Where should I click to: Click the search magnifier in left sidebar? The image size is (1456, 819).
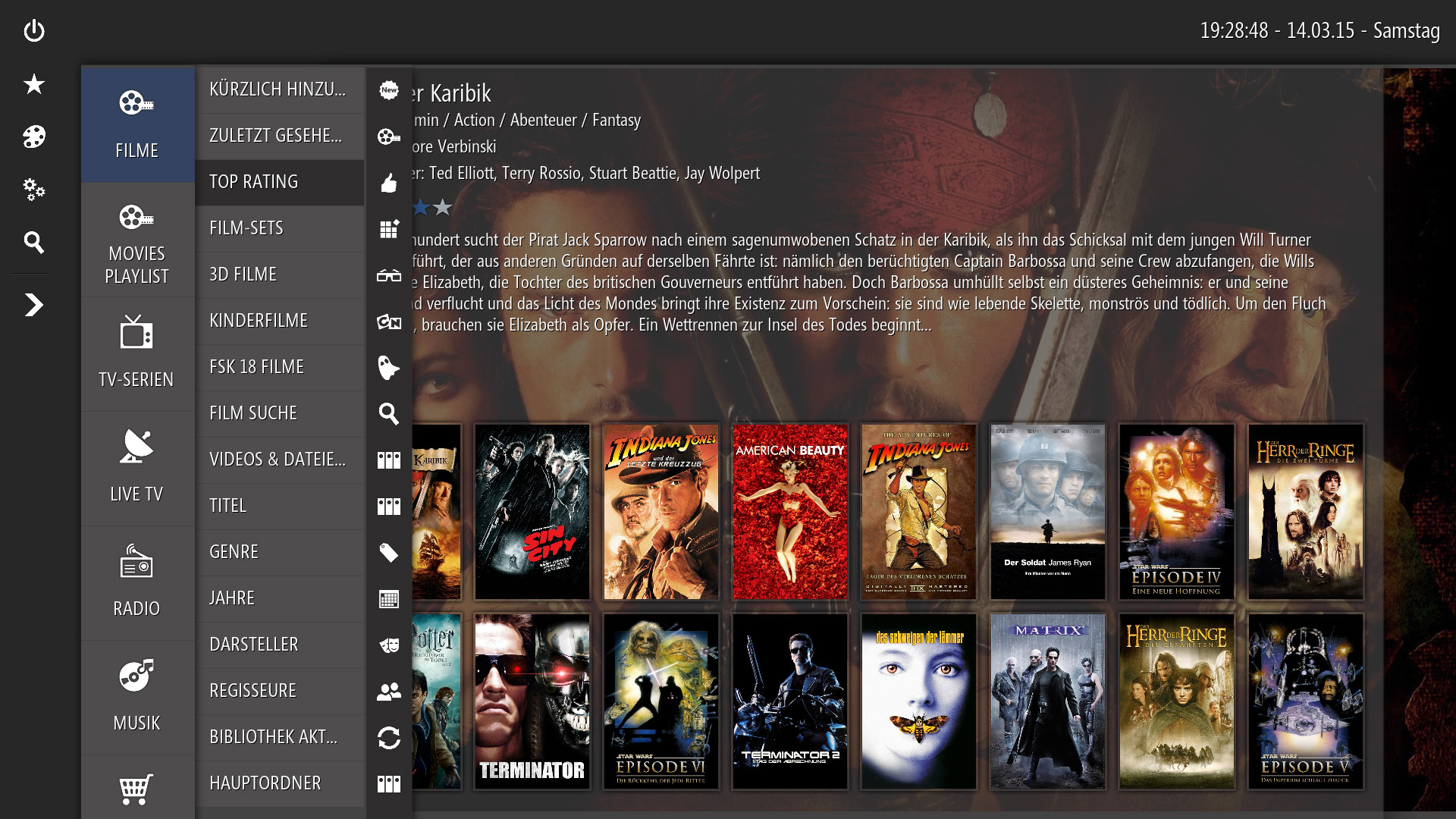coord(34,243)
